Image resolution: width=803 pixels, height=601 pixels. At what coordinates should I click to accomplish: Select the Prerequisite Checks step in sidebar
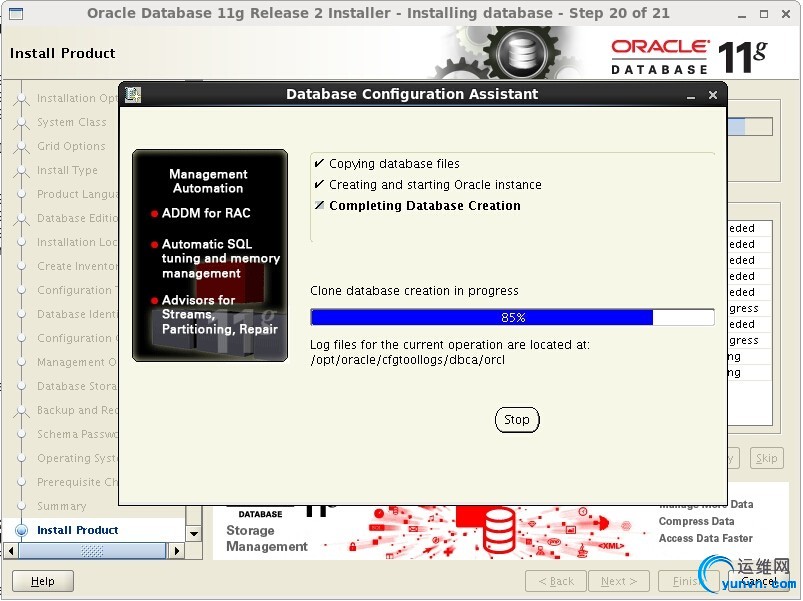click(x=77, y=482)
